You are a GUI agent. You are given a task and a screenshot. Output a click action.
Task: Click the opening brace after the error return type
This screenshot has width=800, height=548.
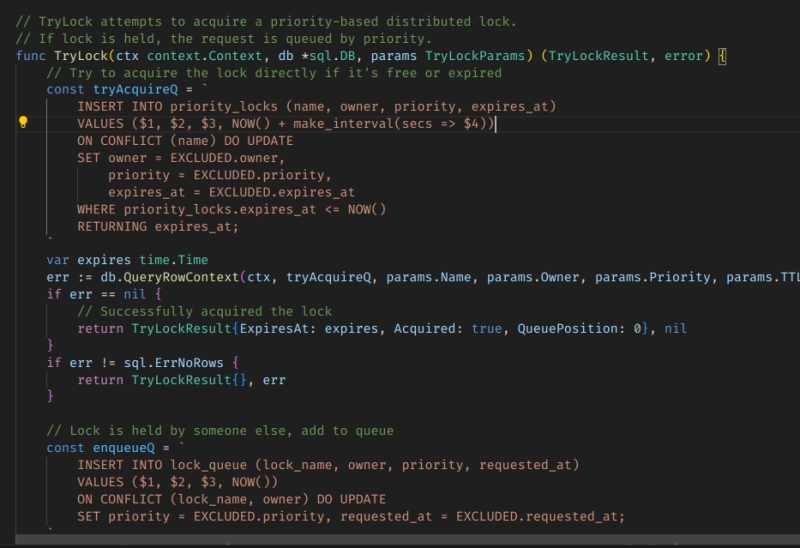click(723, 56)
